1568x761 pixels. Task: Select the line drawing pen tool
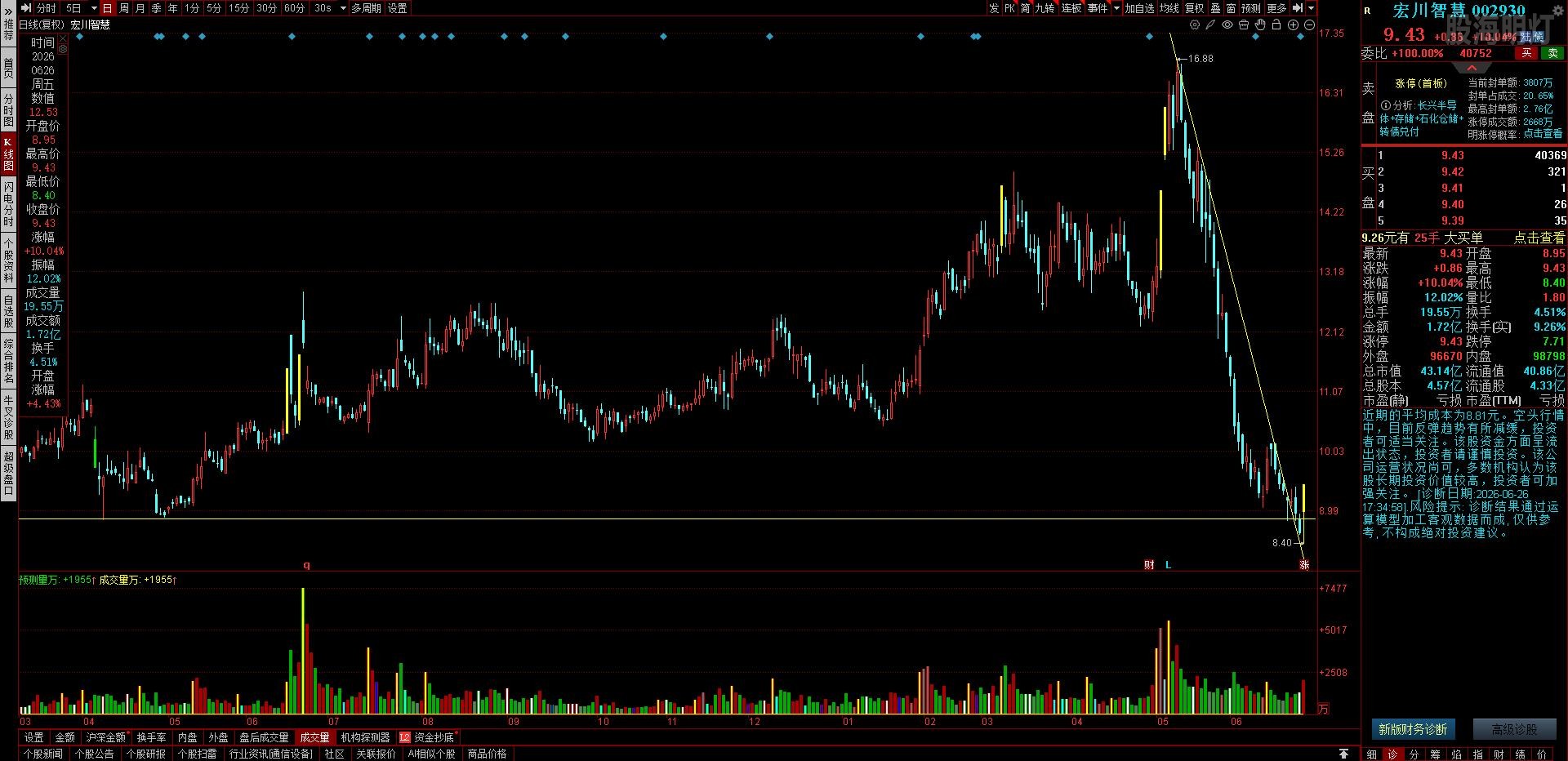1211,25
